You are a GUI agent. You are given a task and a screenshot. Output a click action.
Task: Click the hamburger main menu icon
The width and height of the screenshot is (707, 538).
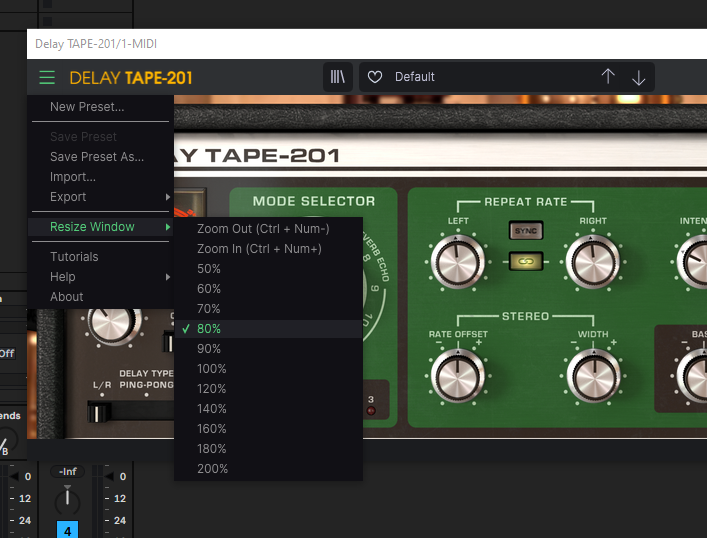point(46,78)
